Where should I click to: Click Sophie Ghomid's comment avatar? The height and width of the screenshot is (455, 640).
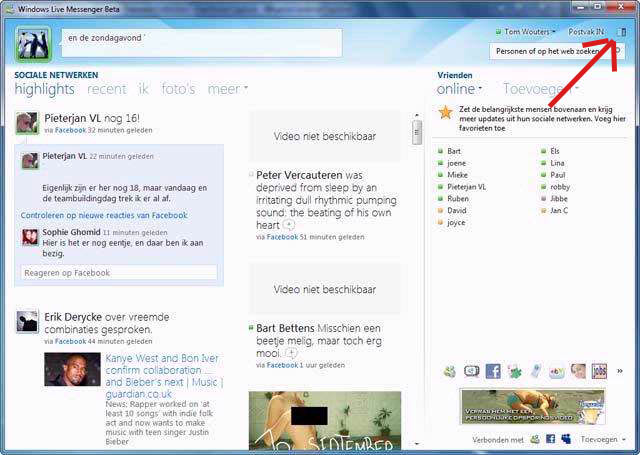[30, 237]
